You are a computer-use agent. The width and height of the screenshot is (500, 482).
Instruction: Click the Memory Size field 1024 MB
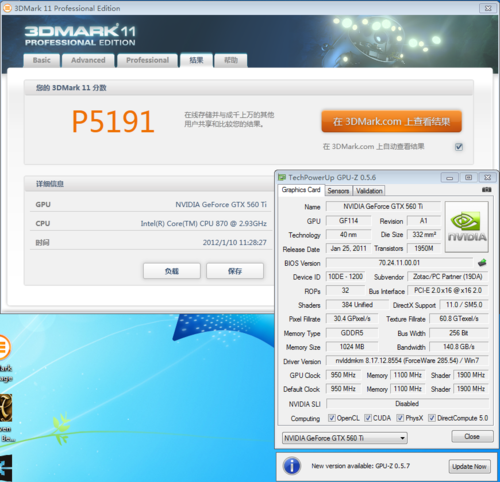coord(352,347)
